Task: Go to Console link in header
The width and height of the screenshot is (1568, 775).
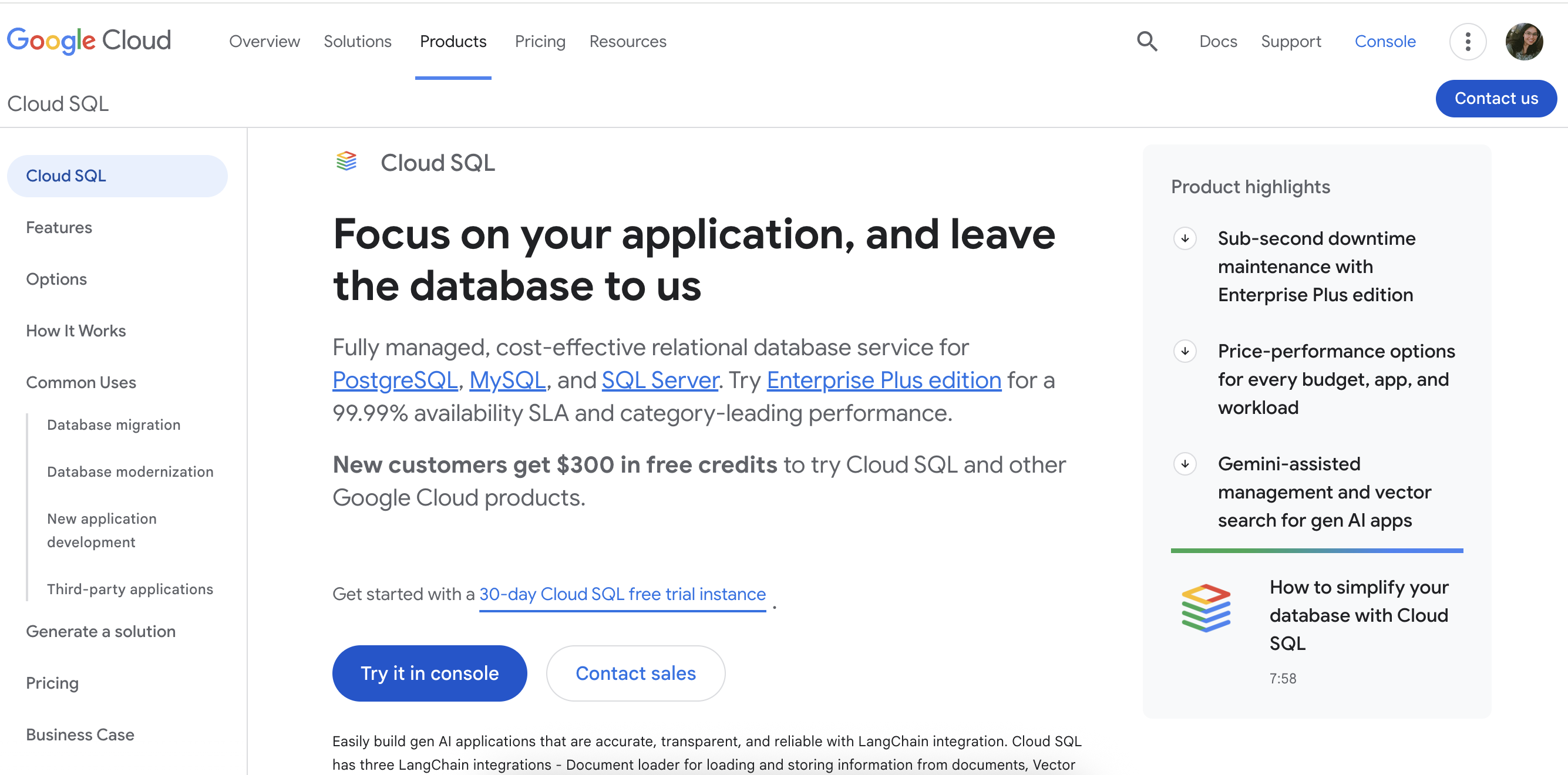Action: coord(1385,41)
